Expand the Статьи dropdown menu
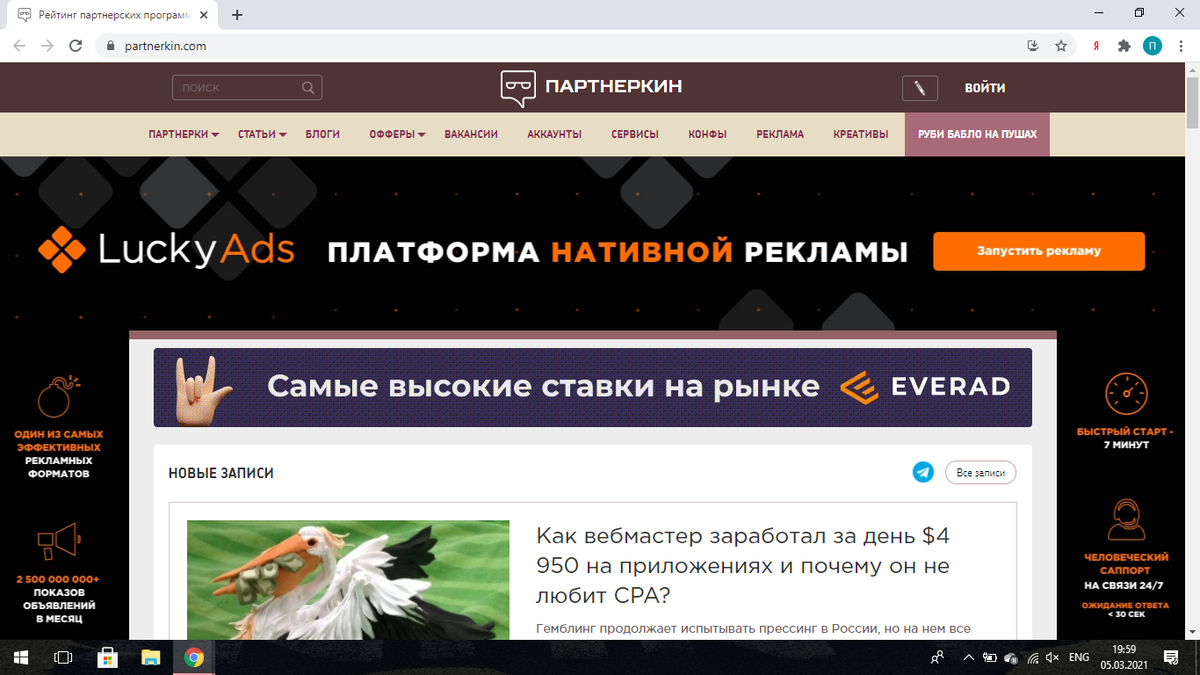Screen dimensions: 1200x675 pos(262,134)
